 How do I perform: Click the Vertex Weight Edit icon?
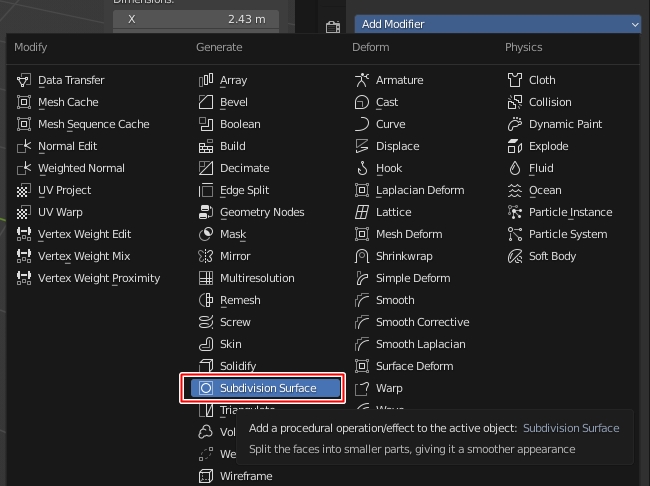pyautogui.click(x=24, y=234)
